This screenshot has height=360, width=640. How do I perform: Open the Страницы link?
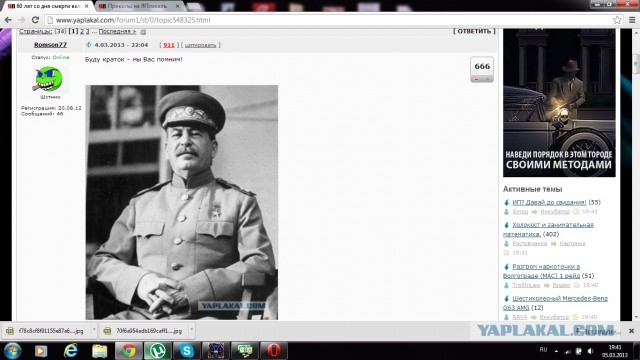[35, 31]
